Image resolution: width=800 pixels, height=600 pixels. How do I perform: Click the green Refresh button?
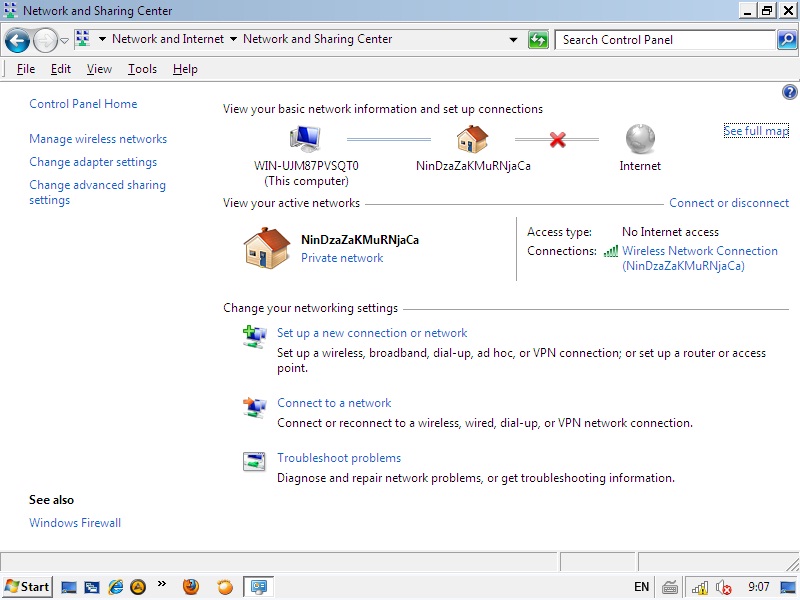(x=538, y=40)
